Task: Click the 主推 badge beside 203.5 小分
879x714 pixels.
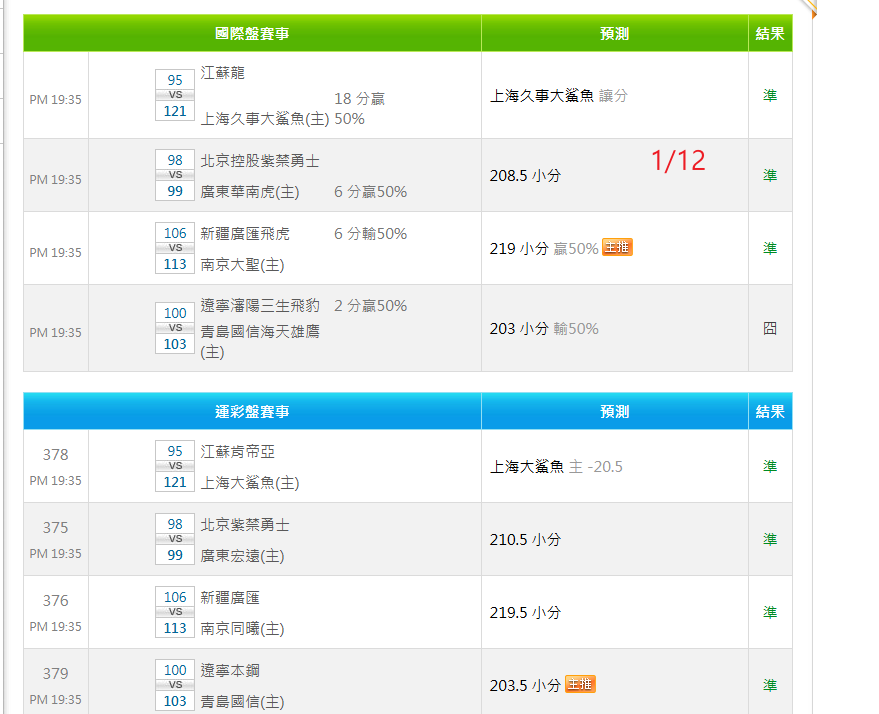Action: [580, 685]
